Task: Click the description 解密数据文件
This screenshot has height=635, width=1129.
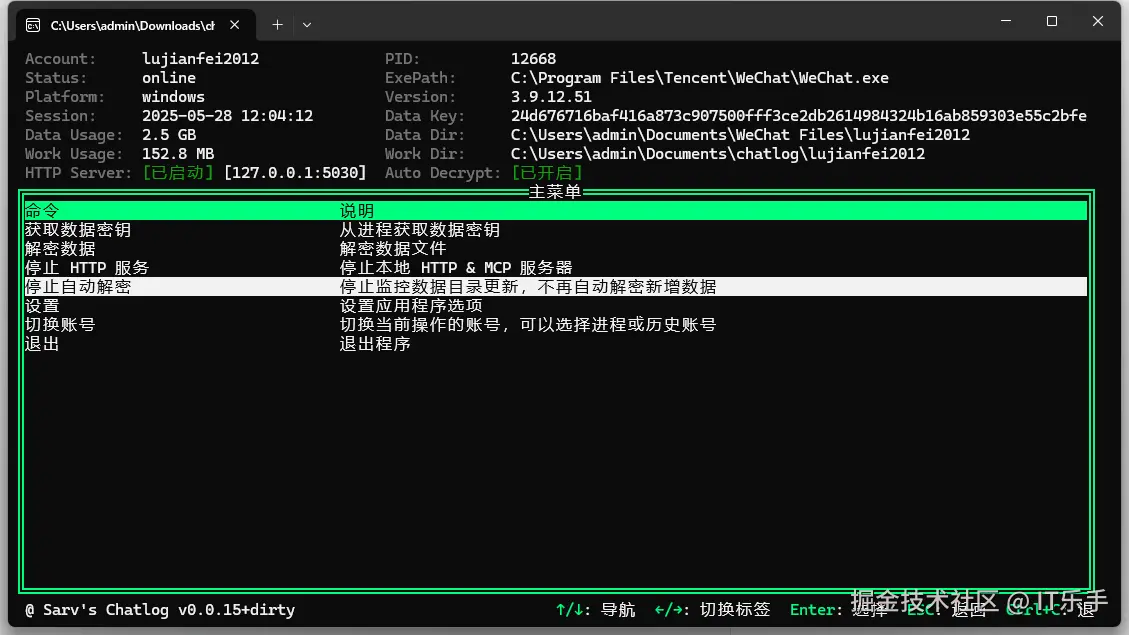Action: point(393,248)
